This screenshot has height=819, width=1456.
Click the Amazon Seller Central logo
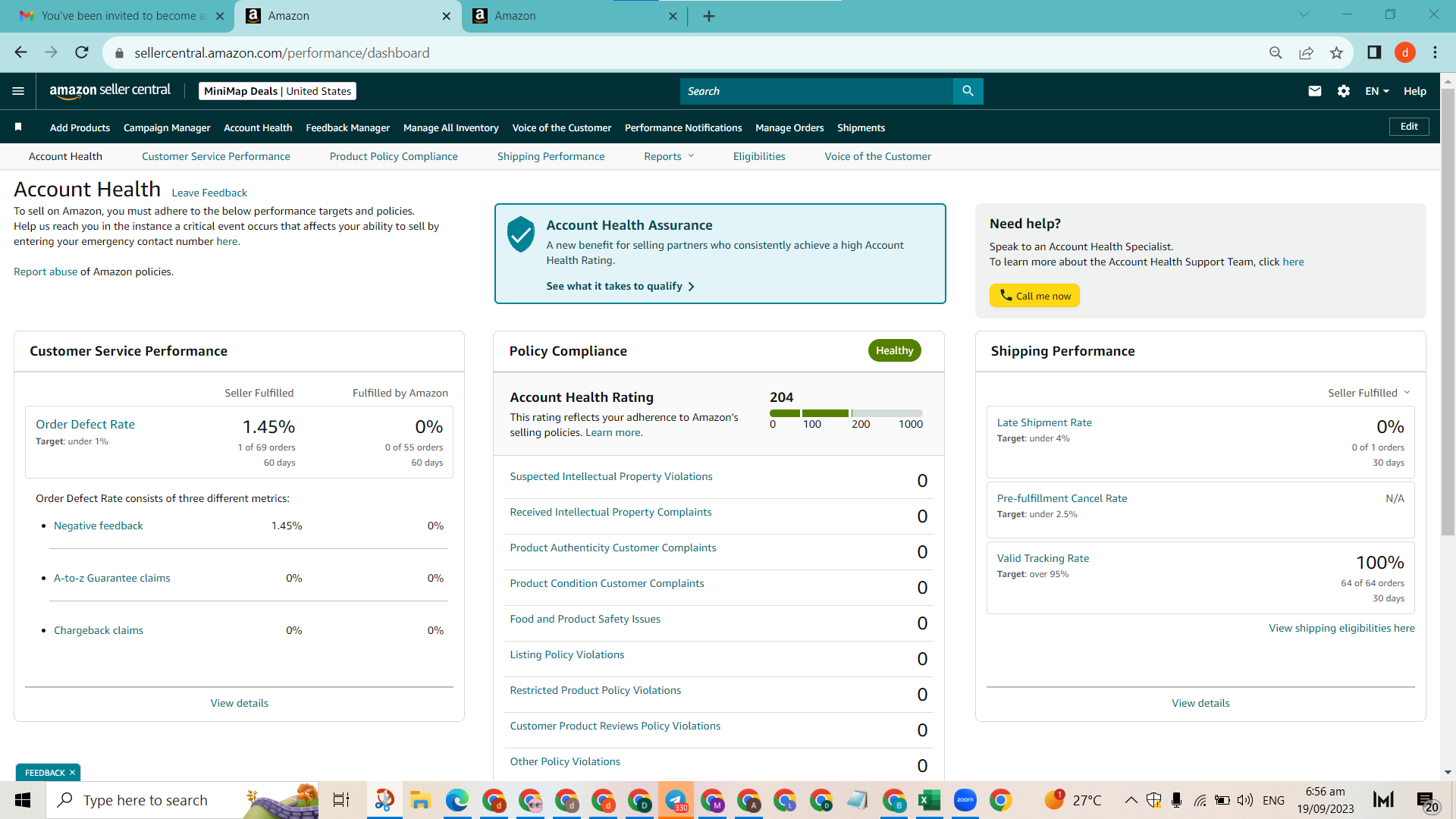111,91
